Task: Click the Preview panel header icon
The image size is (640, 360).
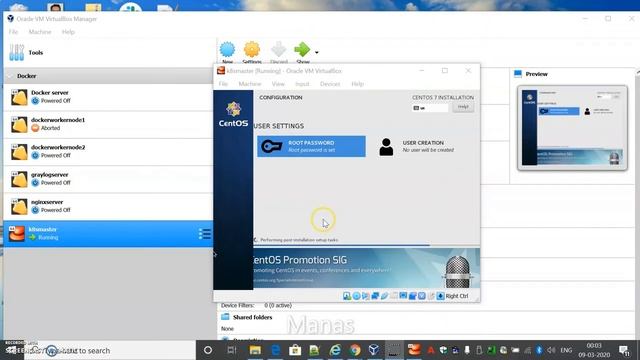Action: tap(518, 74)
